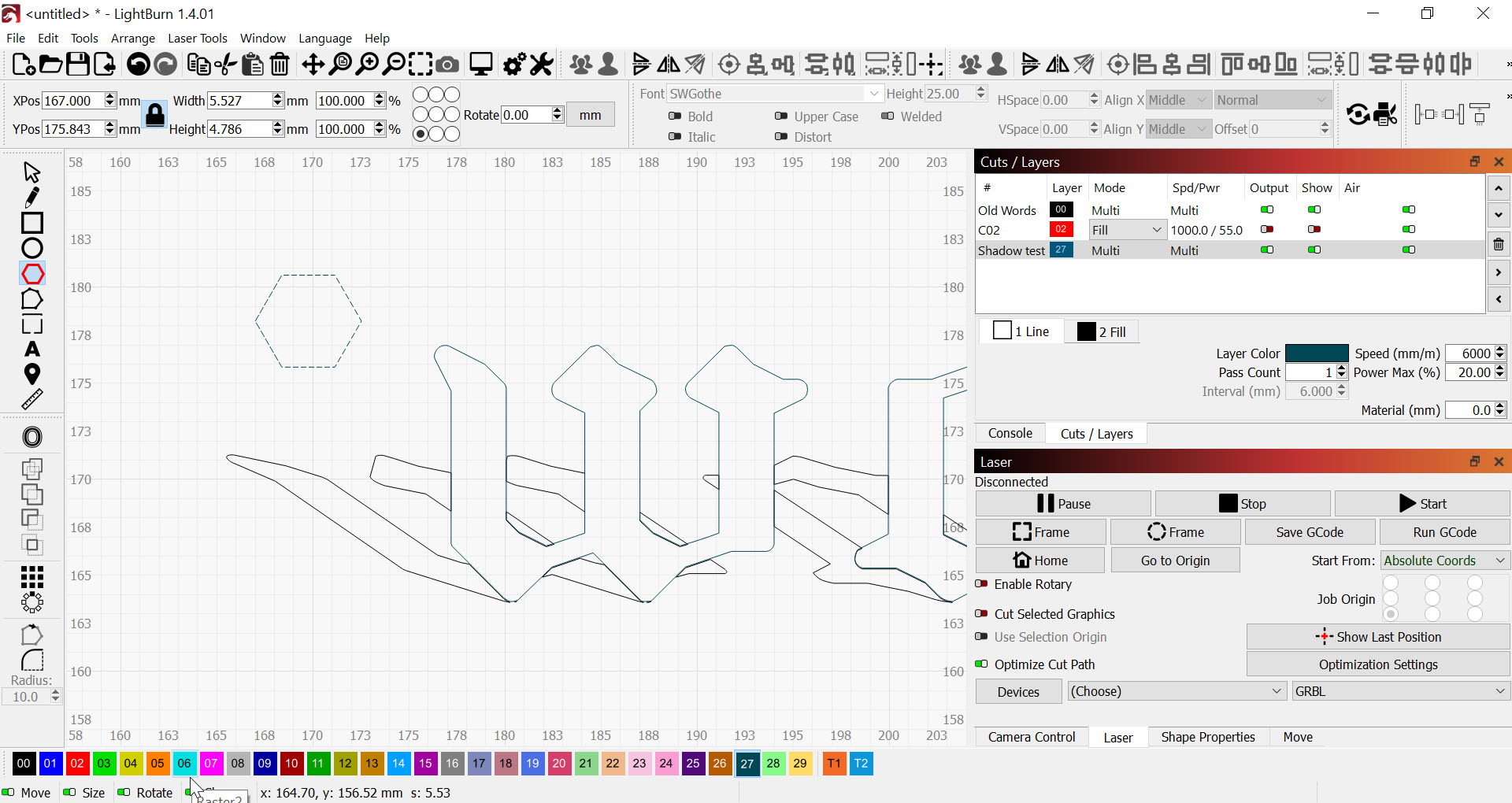Open the (Choose) device port dropdown
Image resolution: width=1512 pixels, height=803 pixels.
1177,691
